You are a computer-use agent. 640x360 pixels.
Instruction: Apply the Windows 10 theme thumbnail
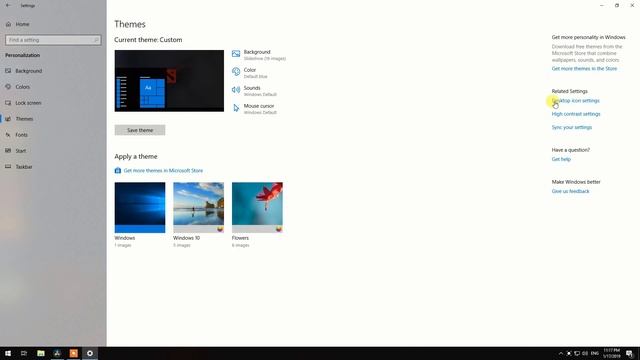click(x=198, y=207)
